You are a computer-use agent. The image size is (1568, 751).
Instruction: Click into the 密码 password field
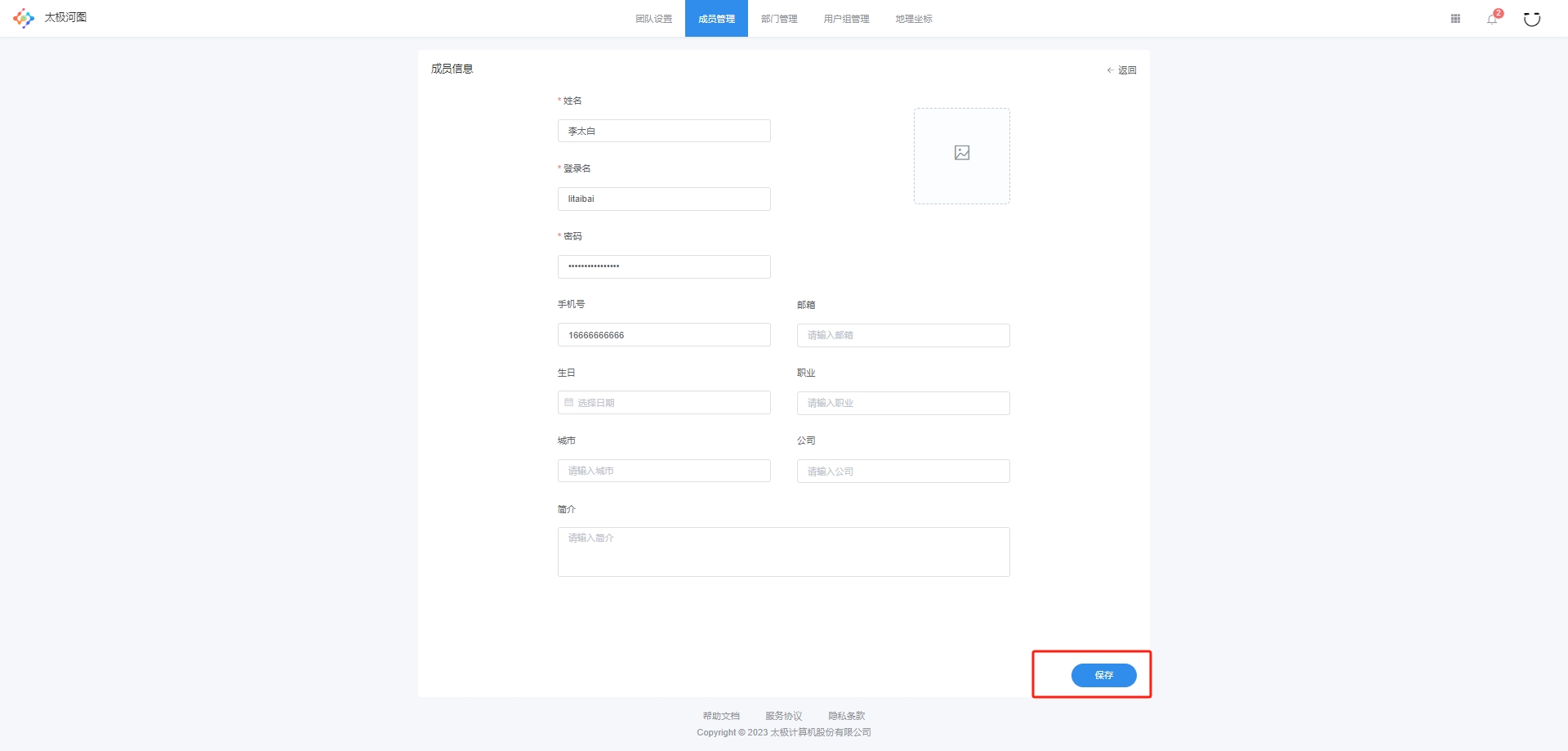(x=664, y=266)
